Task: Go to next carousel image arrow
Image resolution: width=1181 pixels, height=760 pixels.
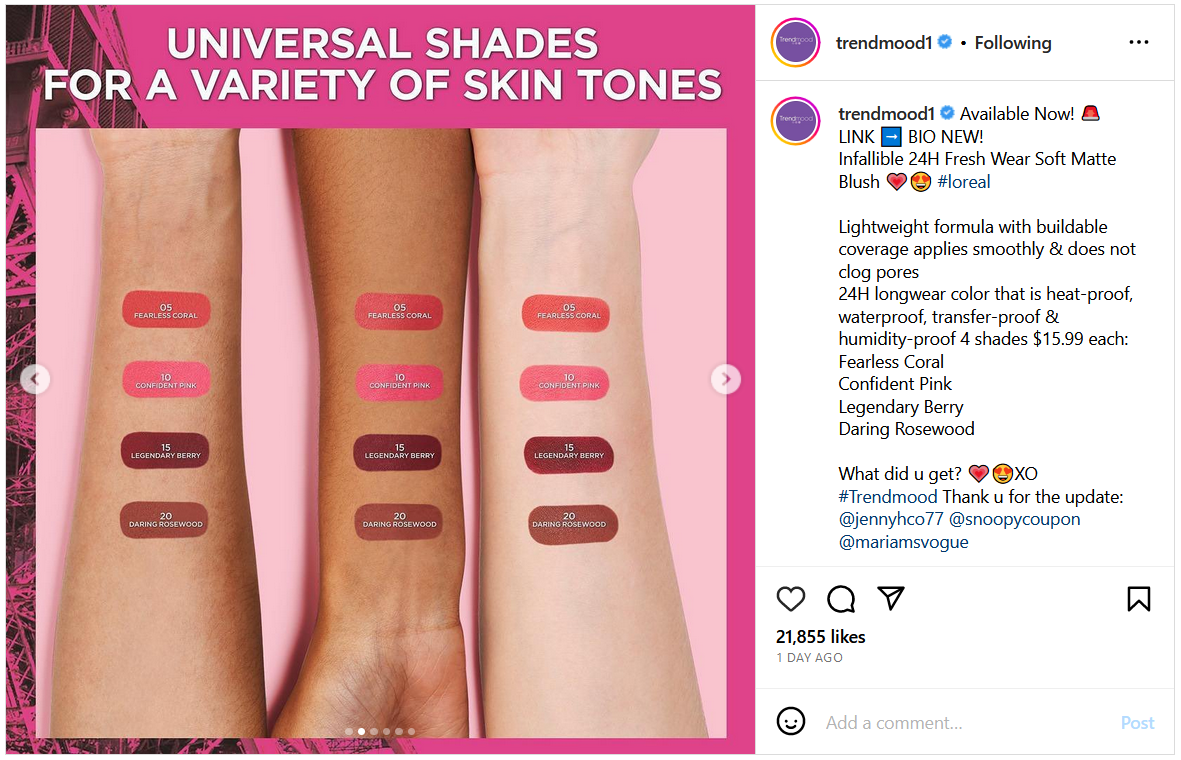Action: click(725, 379)
